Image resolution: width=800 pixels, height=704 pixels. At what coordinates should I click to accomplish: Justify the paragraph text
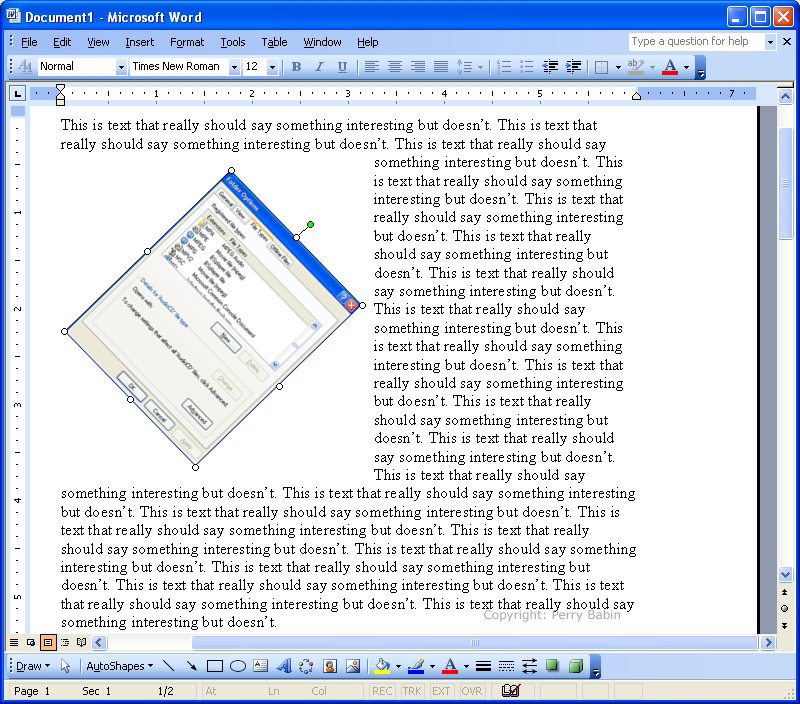point(441,67)
